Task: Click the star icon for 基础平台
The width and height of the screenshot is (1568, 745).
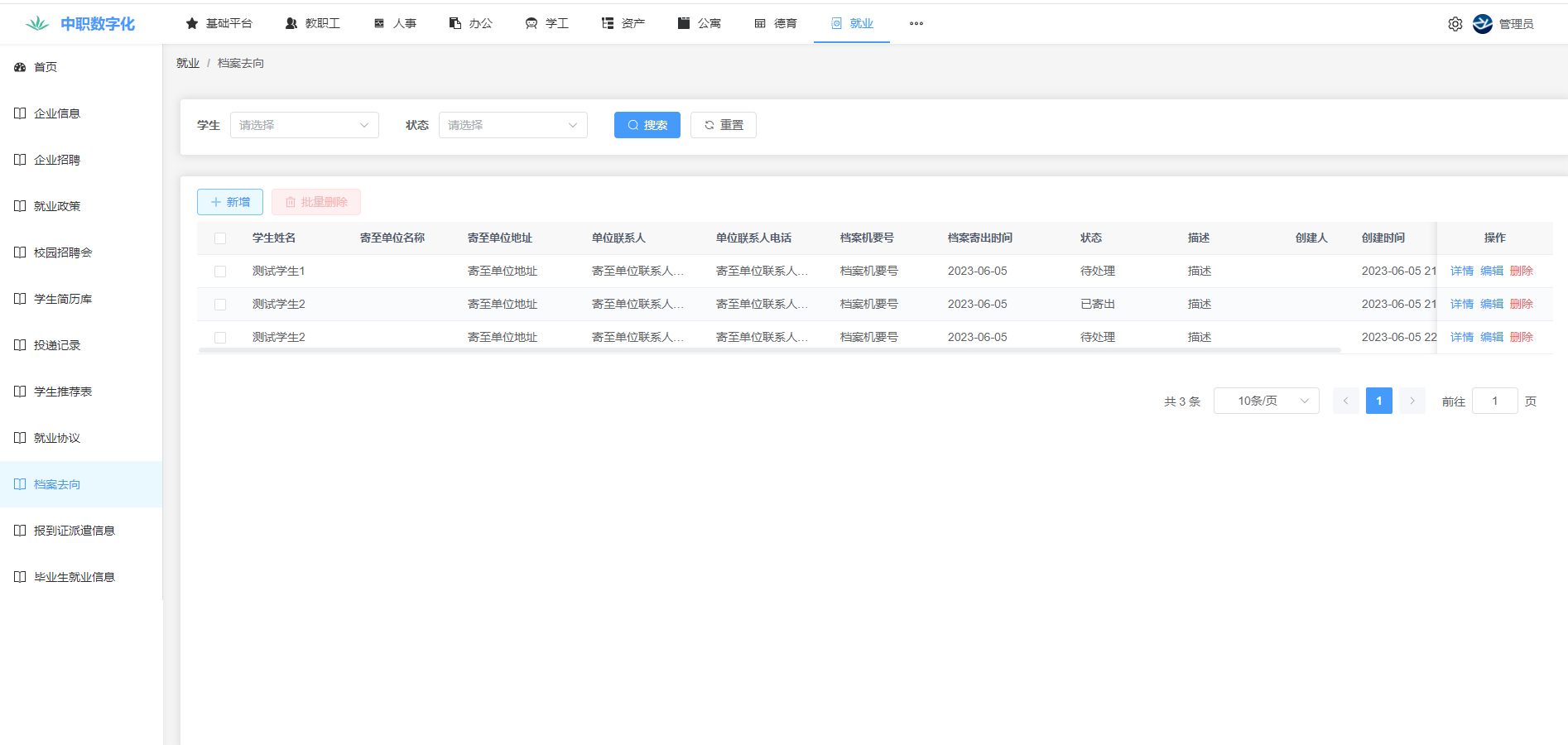Action: [x=192, y=24]
